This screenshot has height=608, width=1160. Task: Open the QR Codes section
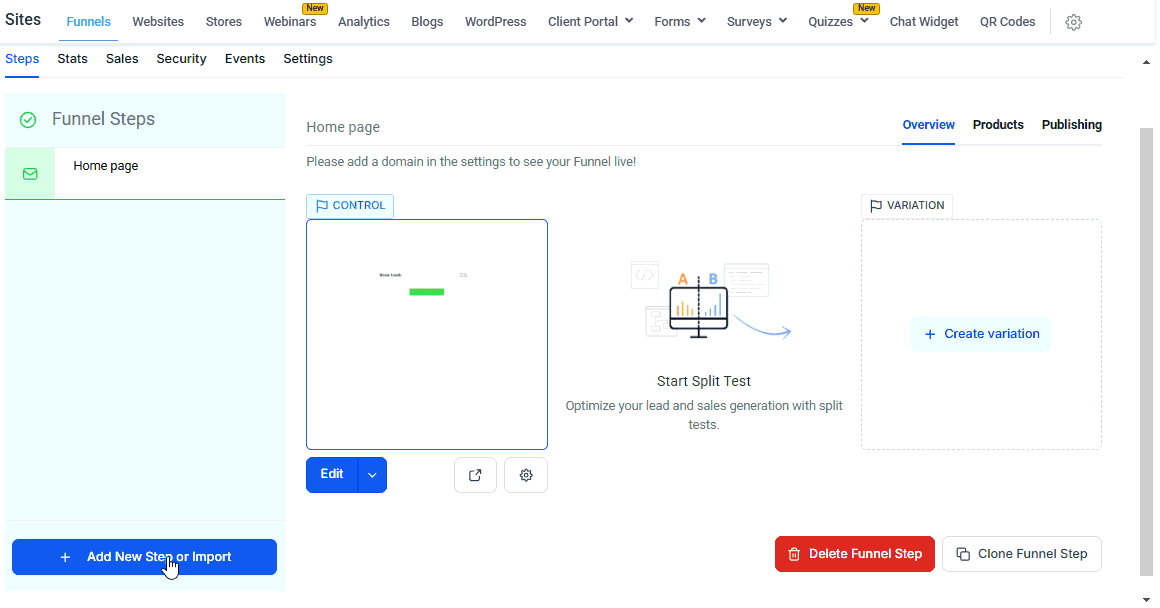(x=1008, y=21)
